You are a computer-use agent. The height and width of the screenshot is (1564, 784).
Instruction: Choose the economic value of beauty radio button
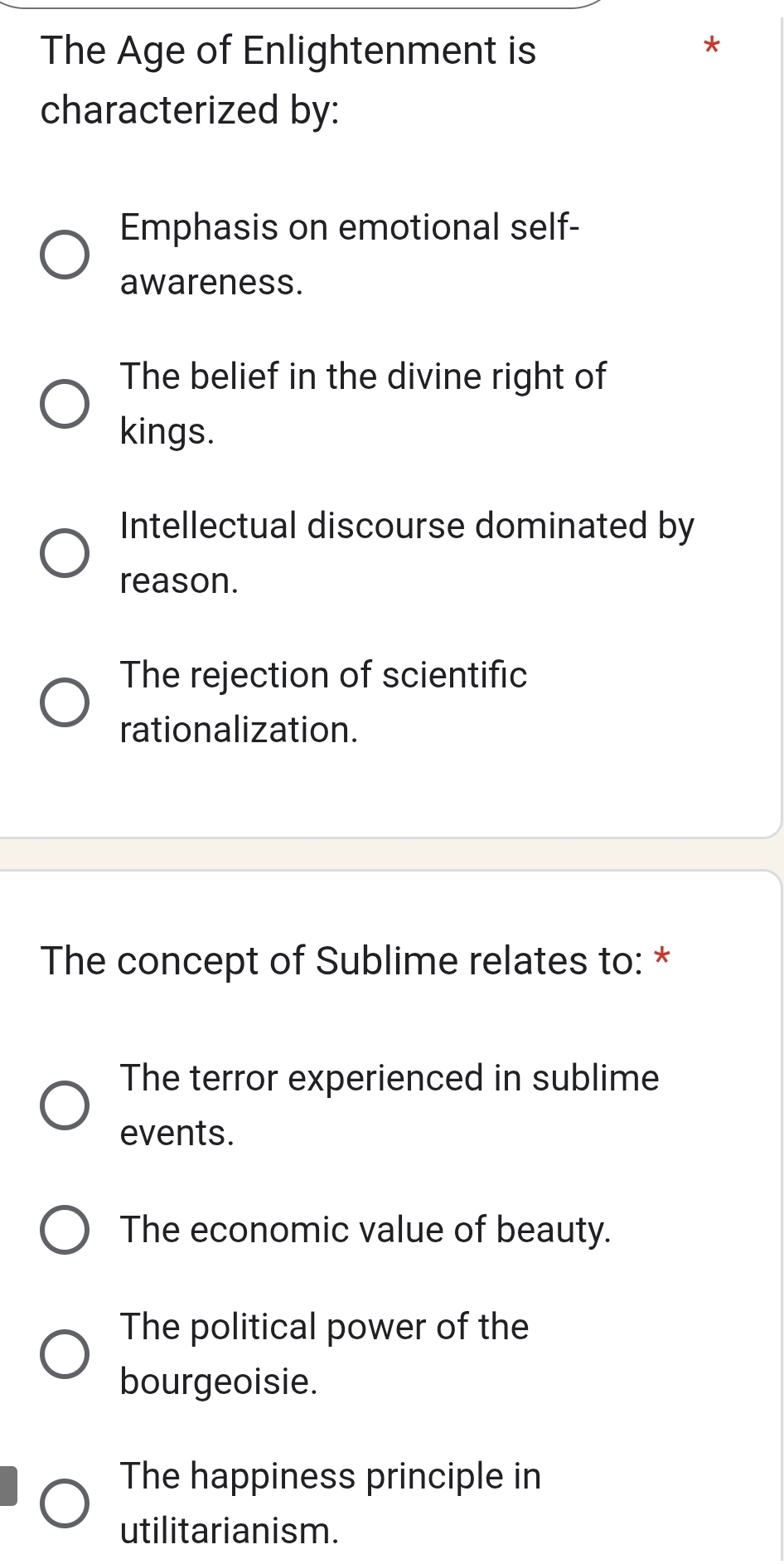pyautogui.click(x=65, y=1230)
